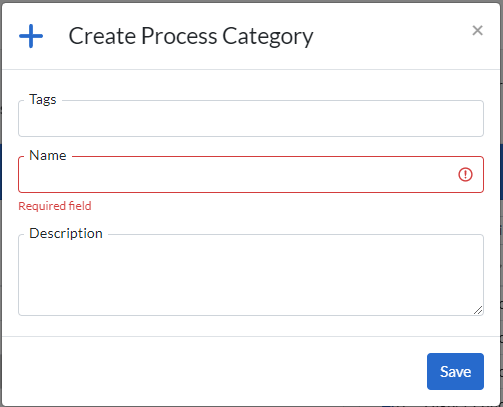
Task: Click the empty dialog footer left of Save
Action: pyautogui.click(x=213, y=371)
